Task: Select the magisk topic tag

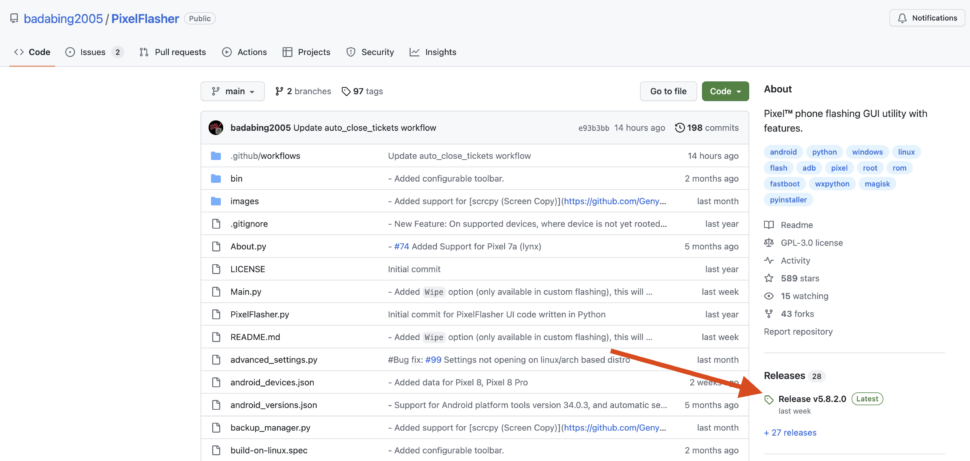Action: coord(878,184)
